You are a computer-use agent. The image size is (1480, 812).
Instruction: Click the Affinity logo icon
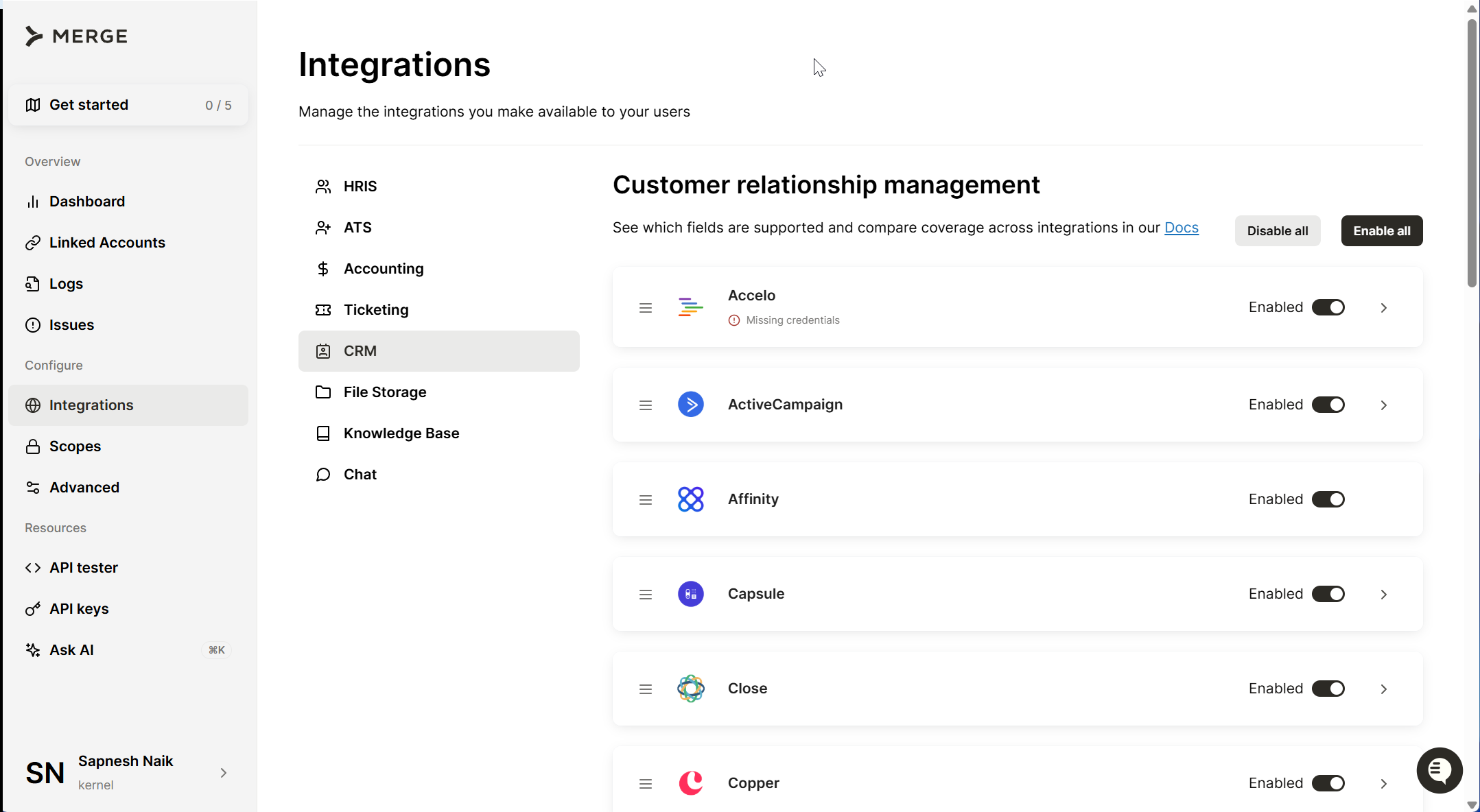690,499
